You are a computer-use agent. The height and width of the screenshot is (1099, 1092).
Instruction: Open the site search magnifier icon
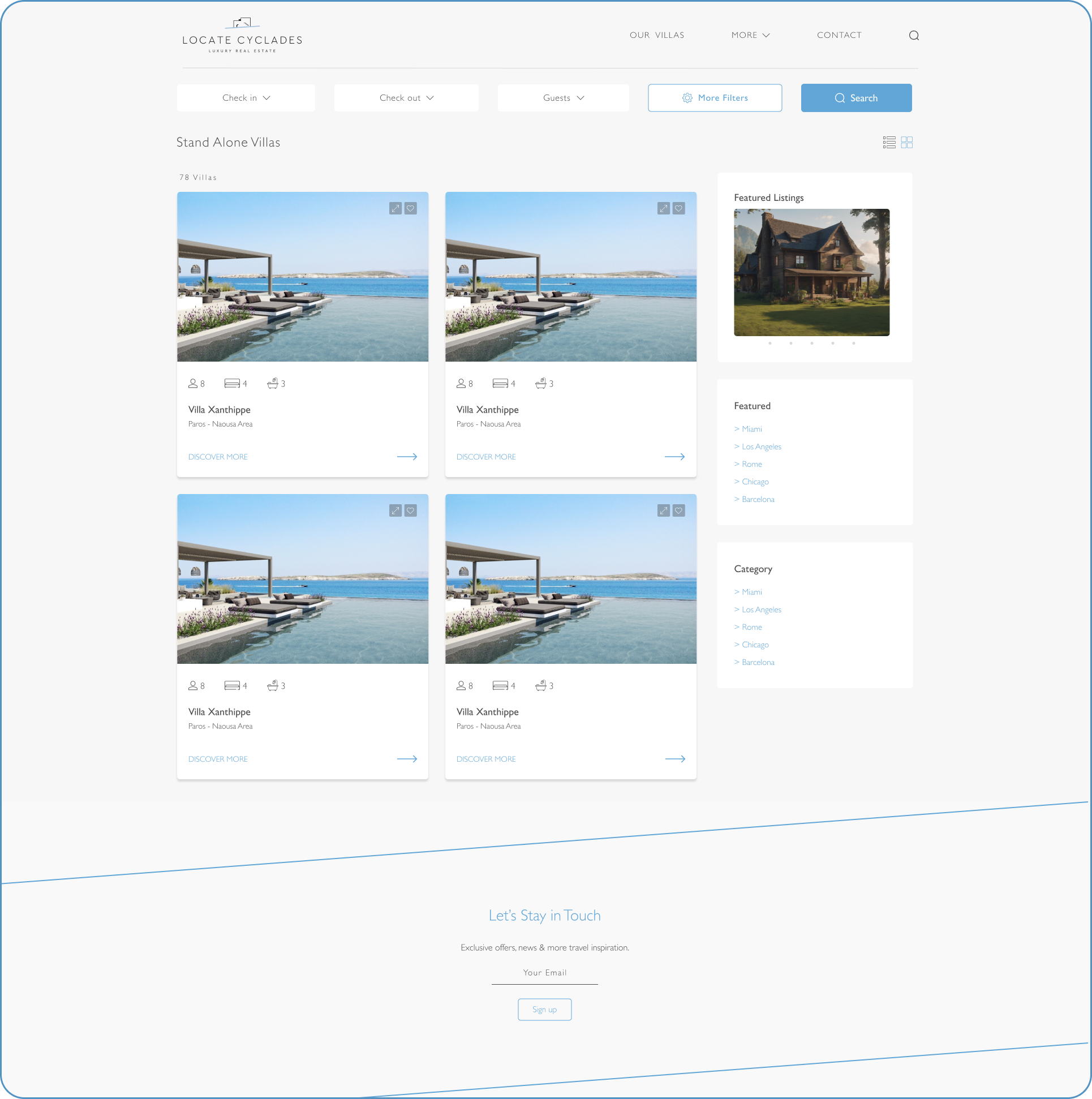(x=914, y=35)
